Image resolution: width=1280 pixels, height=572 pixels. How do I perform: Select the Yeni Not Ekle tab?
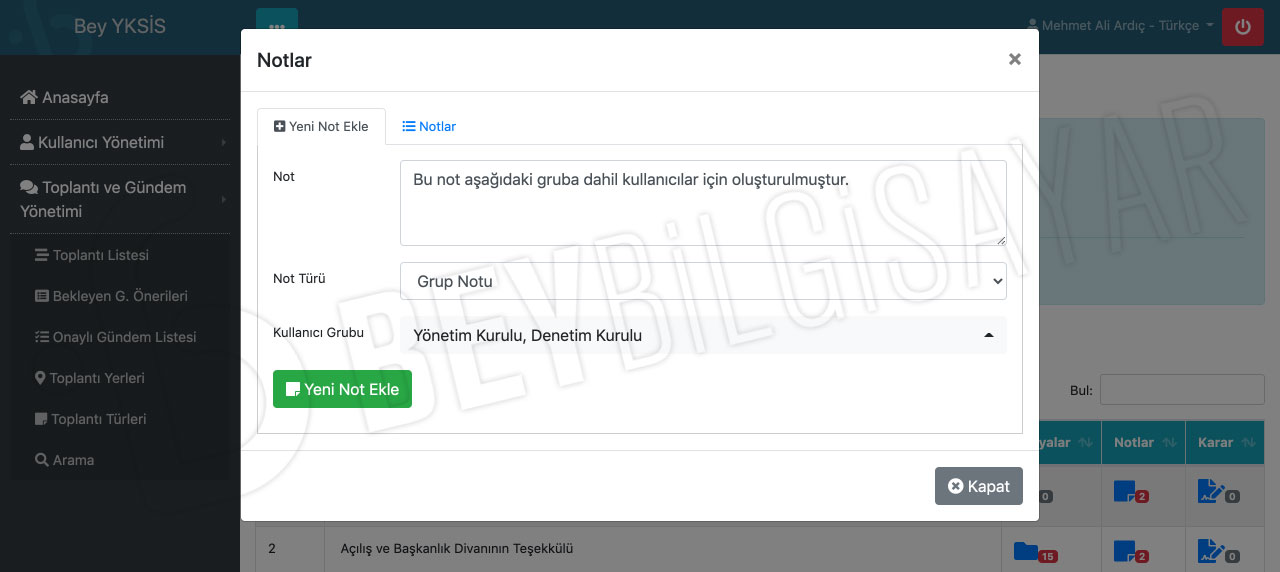321,126
